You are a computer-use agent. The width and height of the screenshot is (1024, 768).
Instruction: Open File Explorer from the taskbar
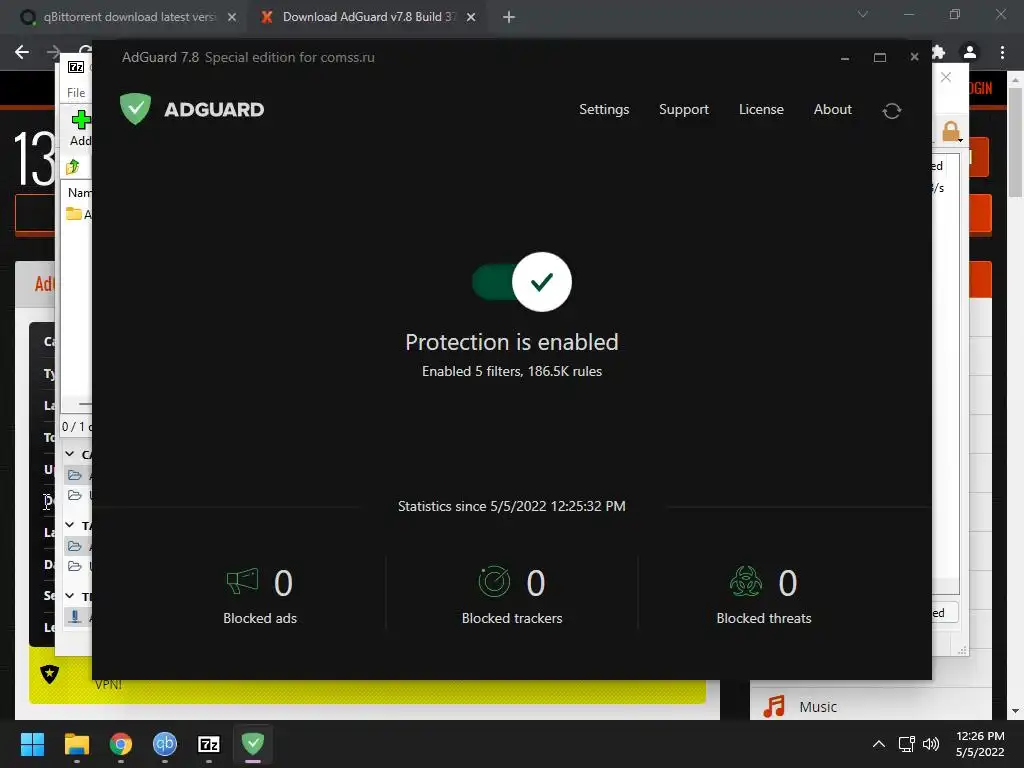click(76, 744)
